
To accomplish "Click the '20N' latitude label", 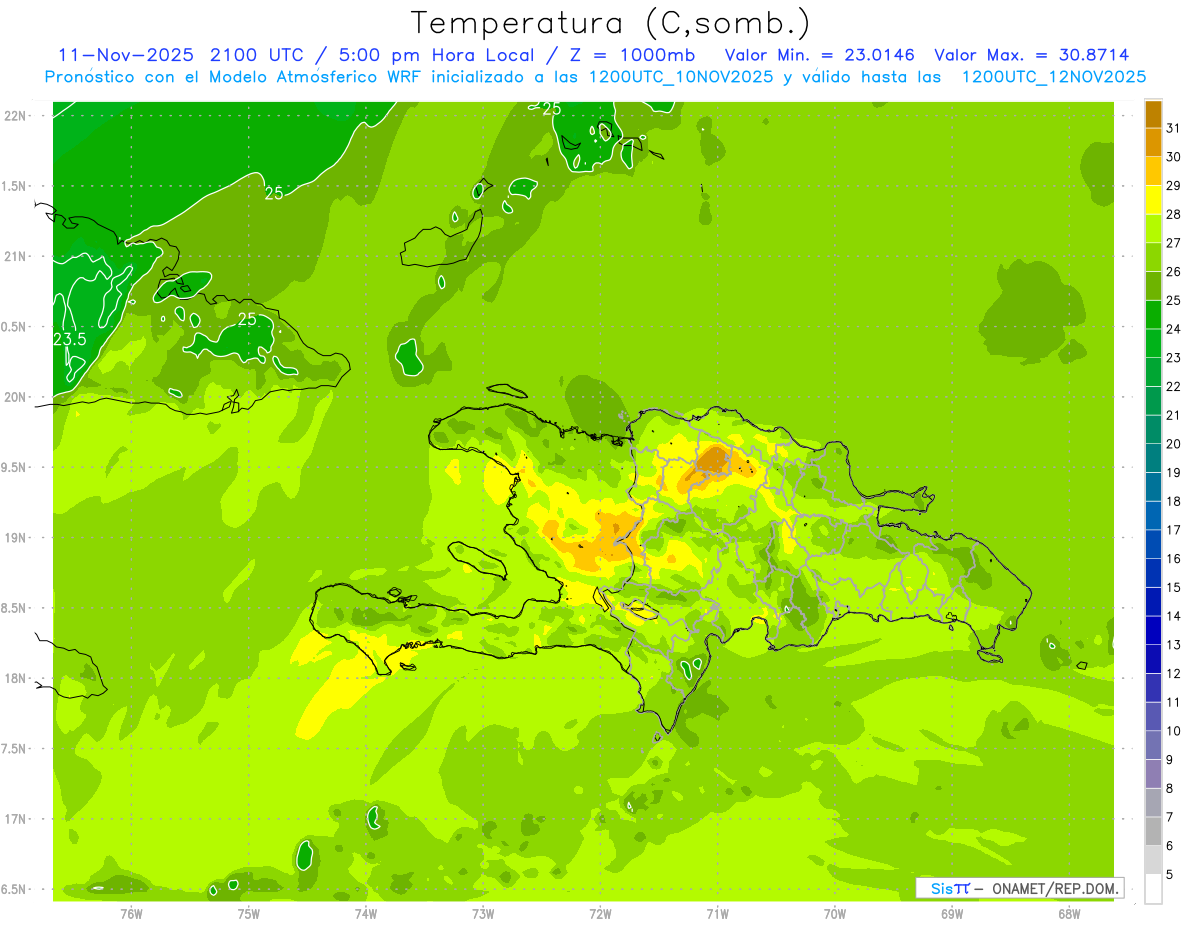I will tap(17, 397).
